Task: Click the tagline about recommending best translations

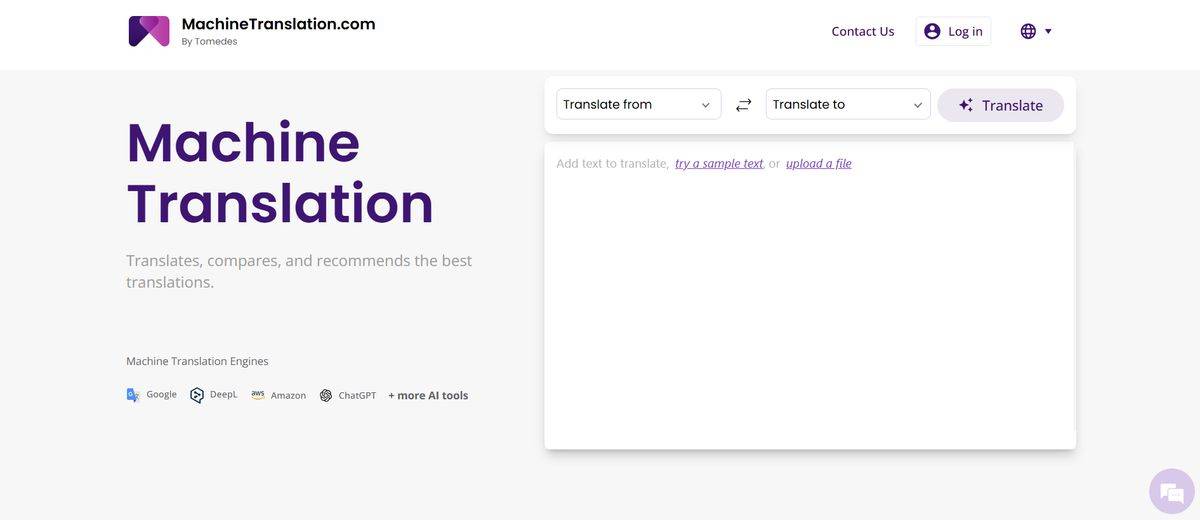Action: [x=299, y=271]
